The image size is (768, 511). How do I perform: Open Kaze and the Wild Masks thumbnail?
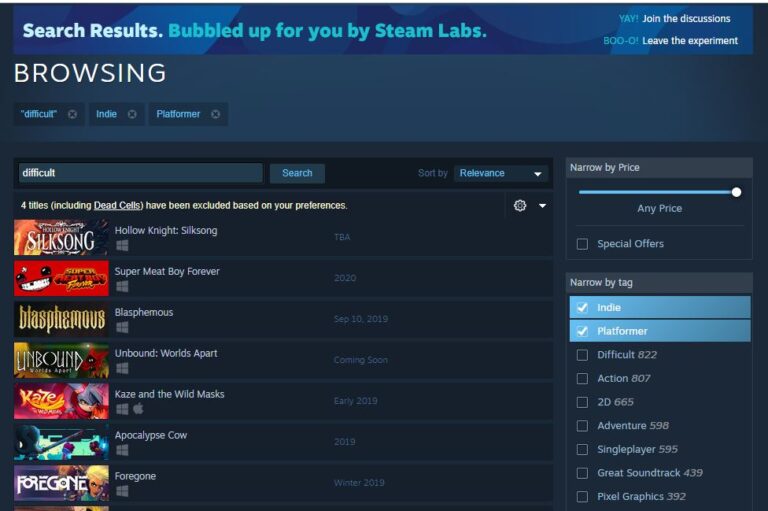point(61,401)
